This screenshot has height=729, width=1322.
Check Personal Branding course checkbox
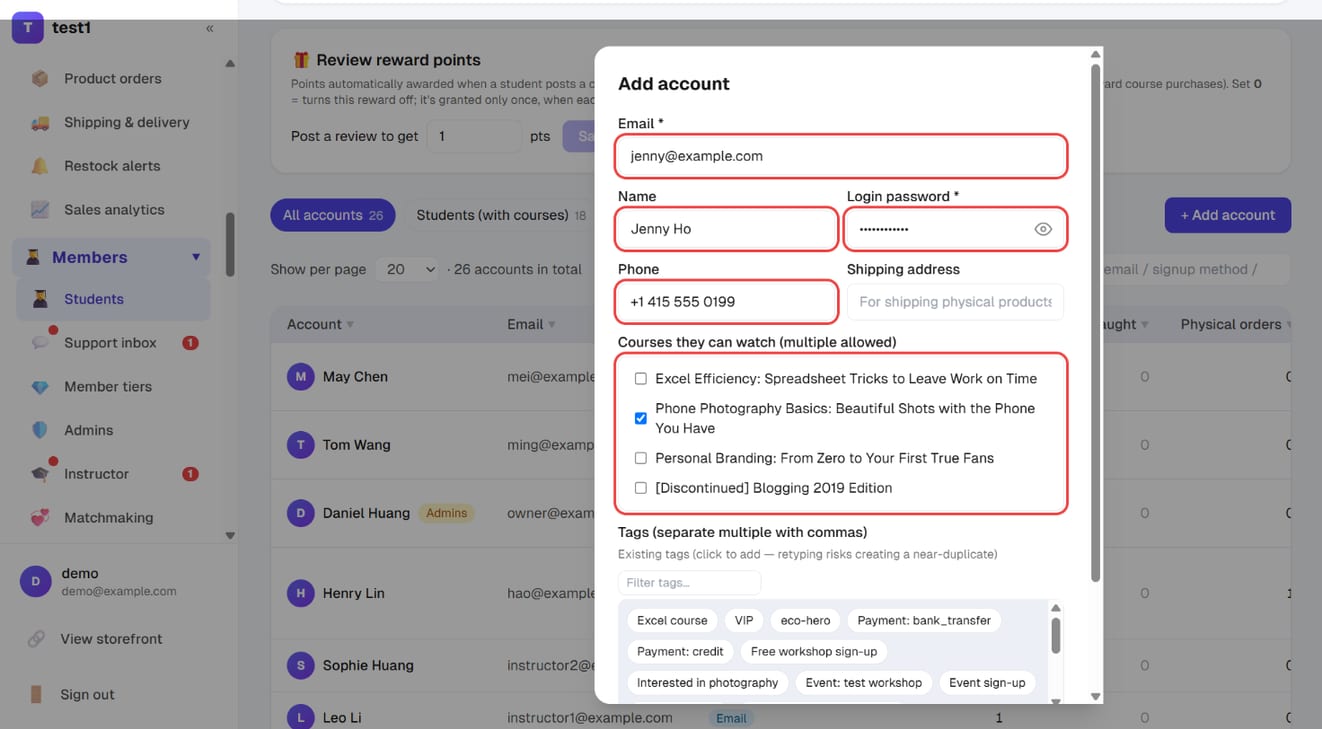tap(641, 458)
